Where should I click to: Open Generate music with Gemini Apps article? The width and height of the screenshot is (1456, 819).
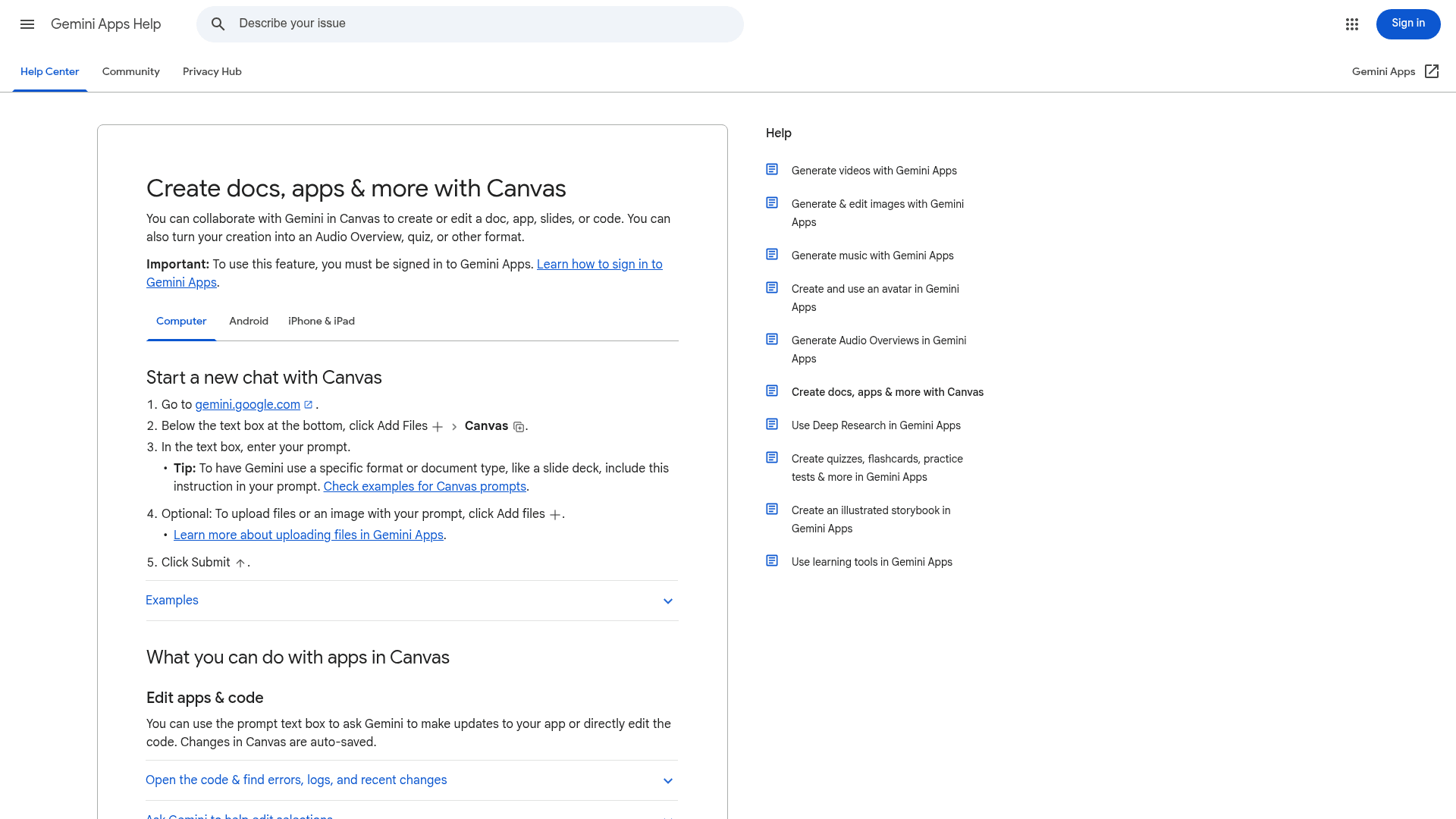click(873, 256)
